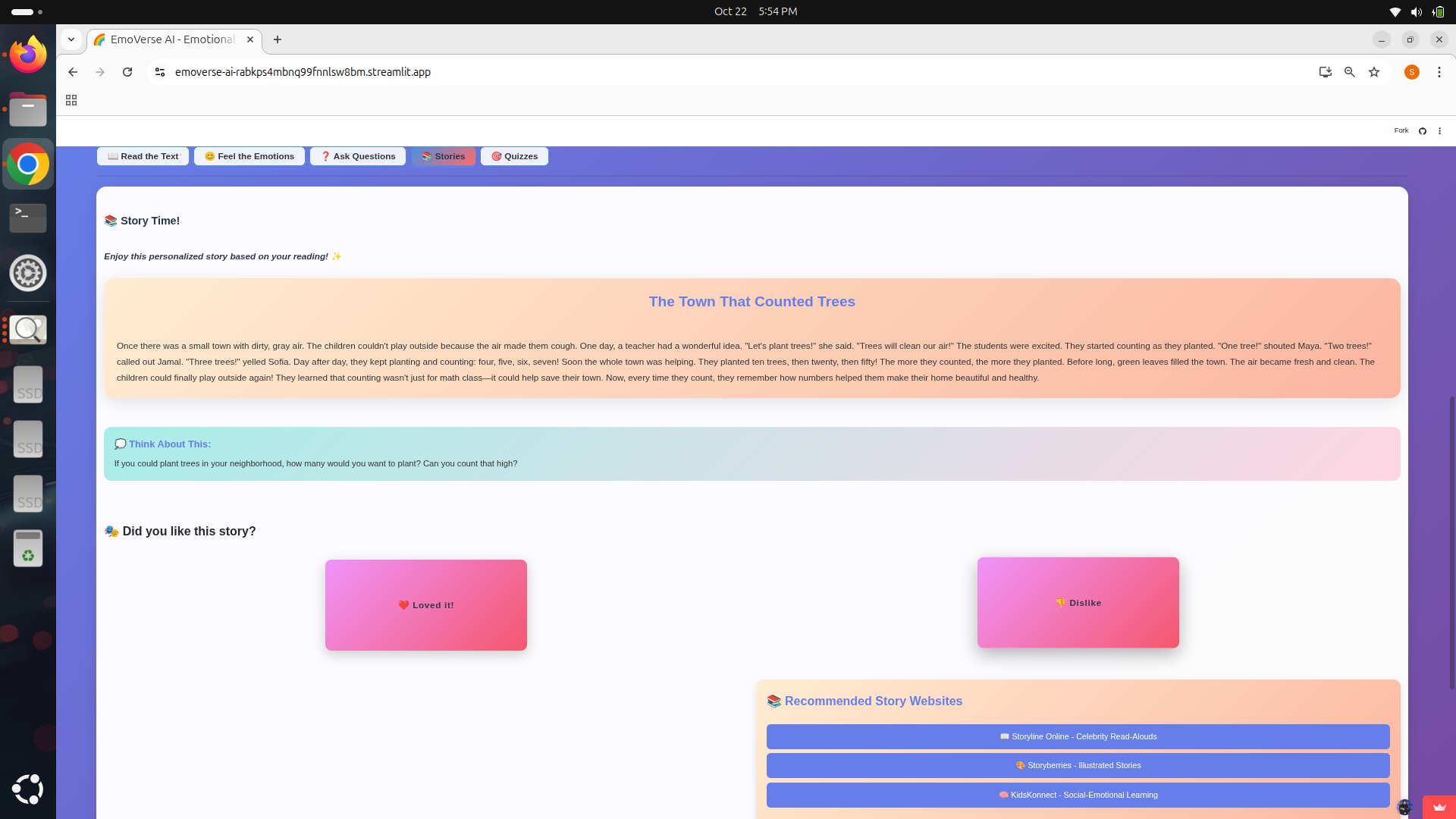Click the Dislike button

1078,603
